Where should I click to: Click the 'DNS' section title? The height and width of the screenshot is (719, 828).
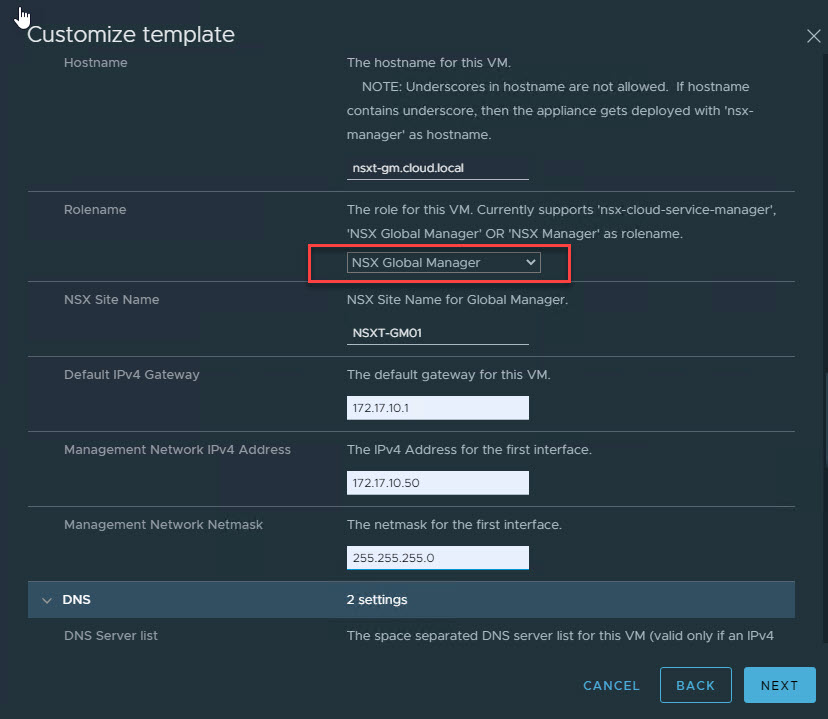pyautogui.click(x=77, y=600)
